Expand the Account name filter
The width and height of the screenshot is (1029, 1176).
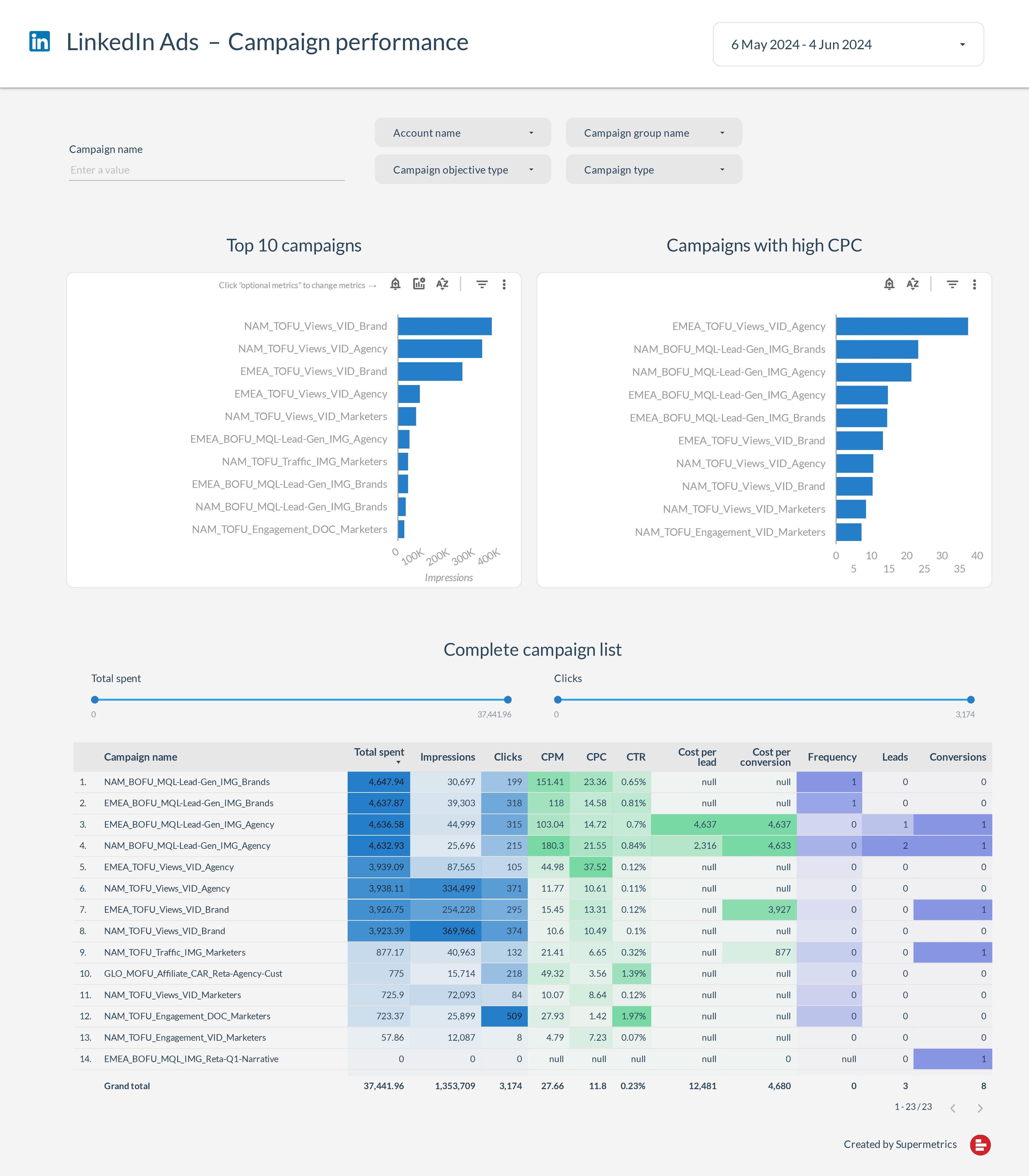[x=462, y=133]
